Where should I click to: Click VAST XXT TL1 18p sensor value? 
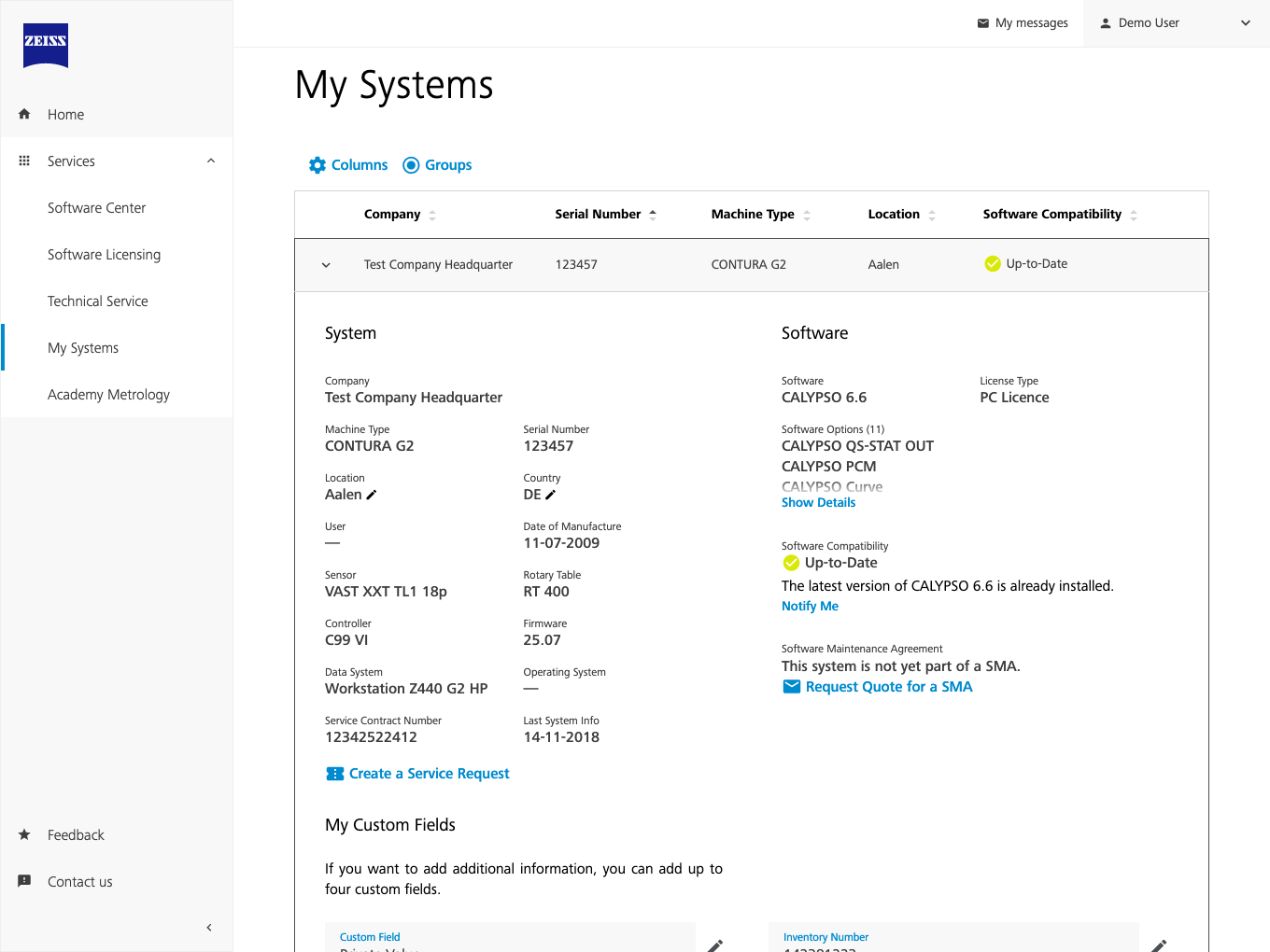[387, 592]
